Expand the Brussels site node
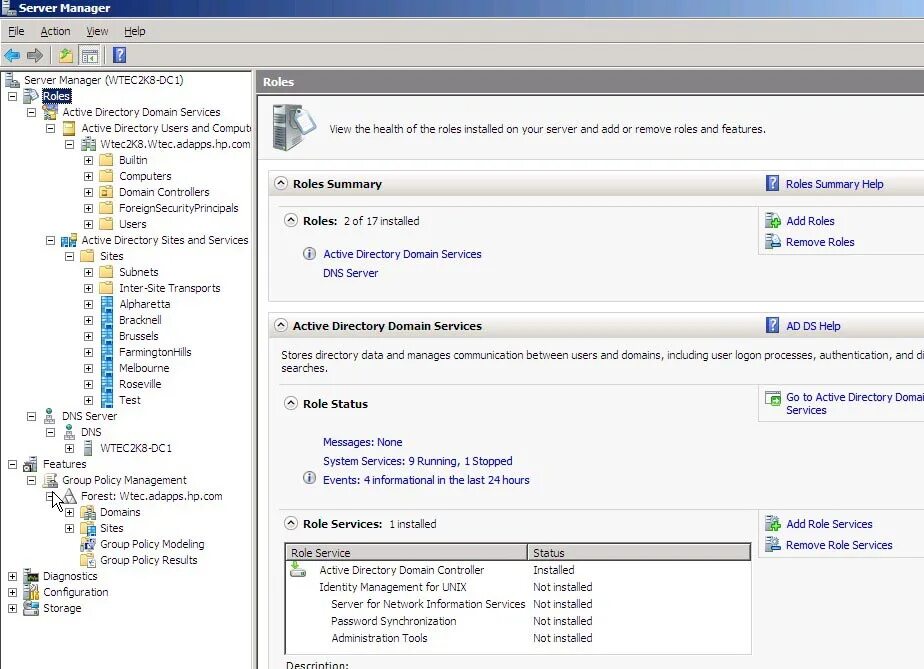Screen dimensions: 924x669 point(88,336)
